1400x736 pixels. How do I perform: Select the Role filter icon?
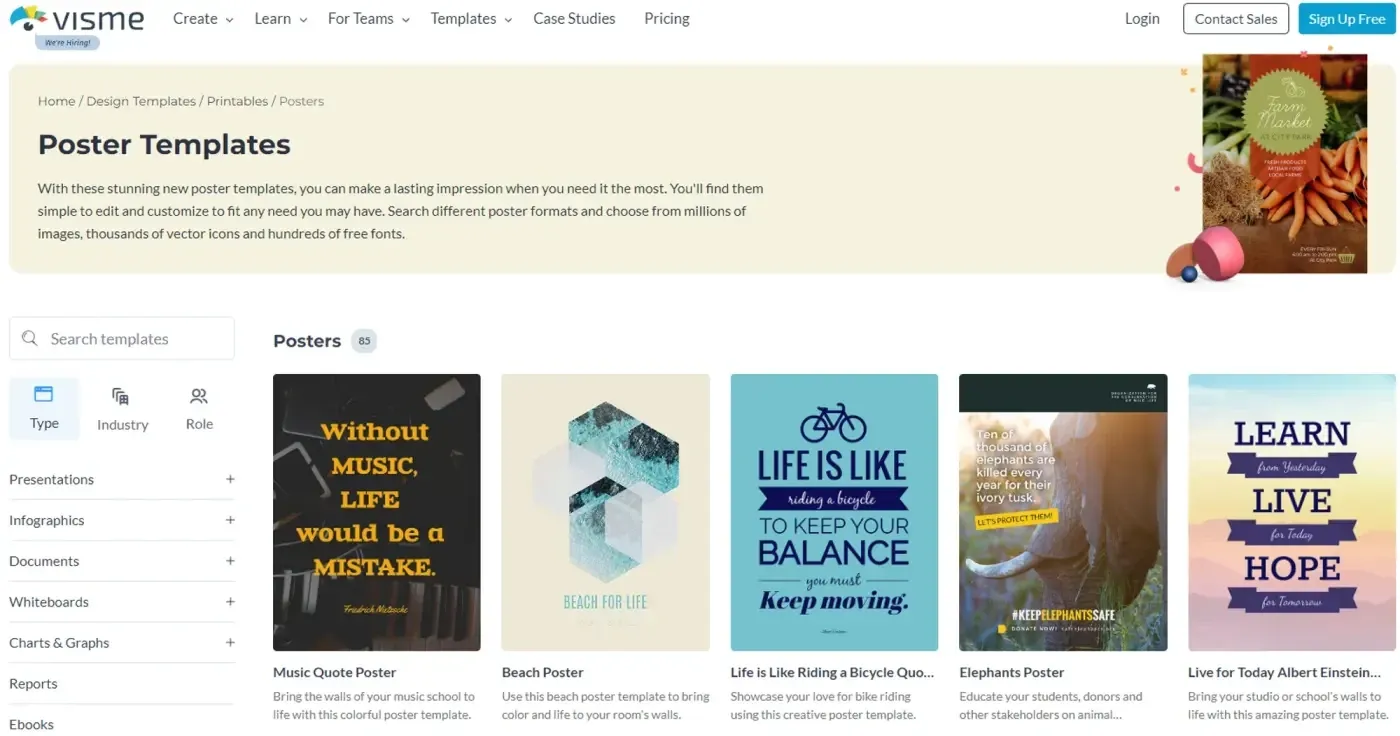pyautogui.click(x=199, y=396)
